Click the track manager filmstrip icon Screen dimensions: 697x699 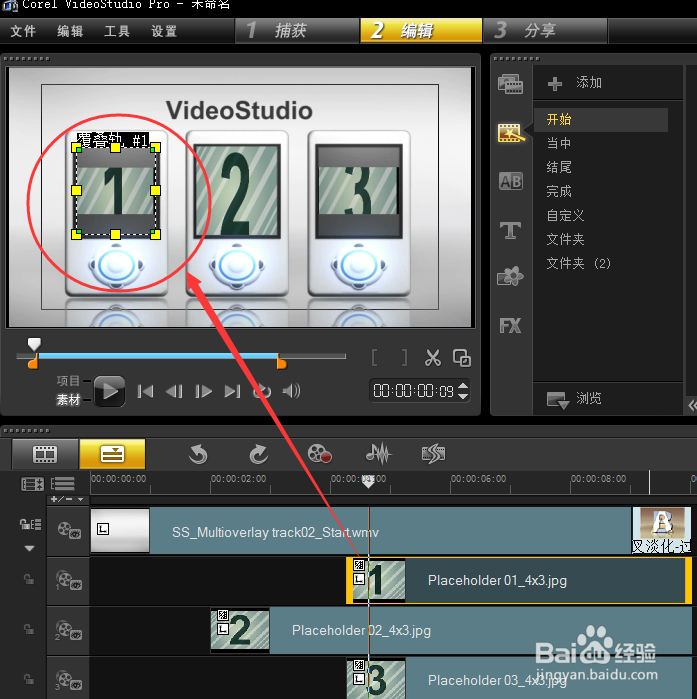click(x=33, y=484)
